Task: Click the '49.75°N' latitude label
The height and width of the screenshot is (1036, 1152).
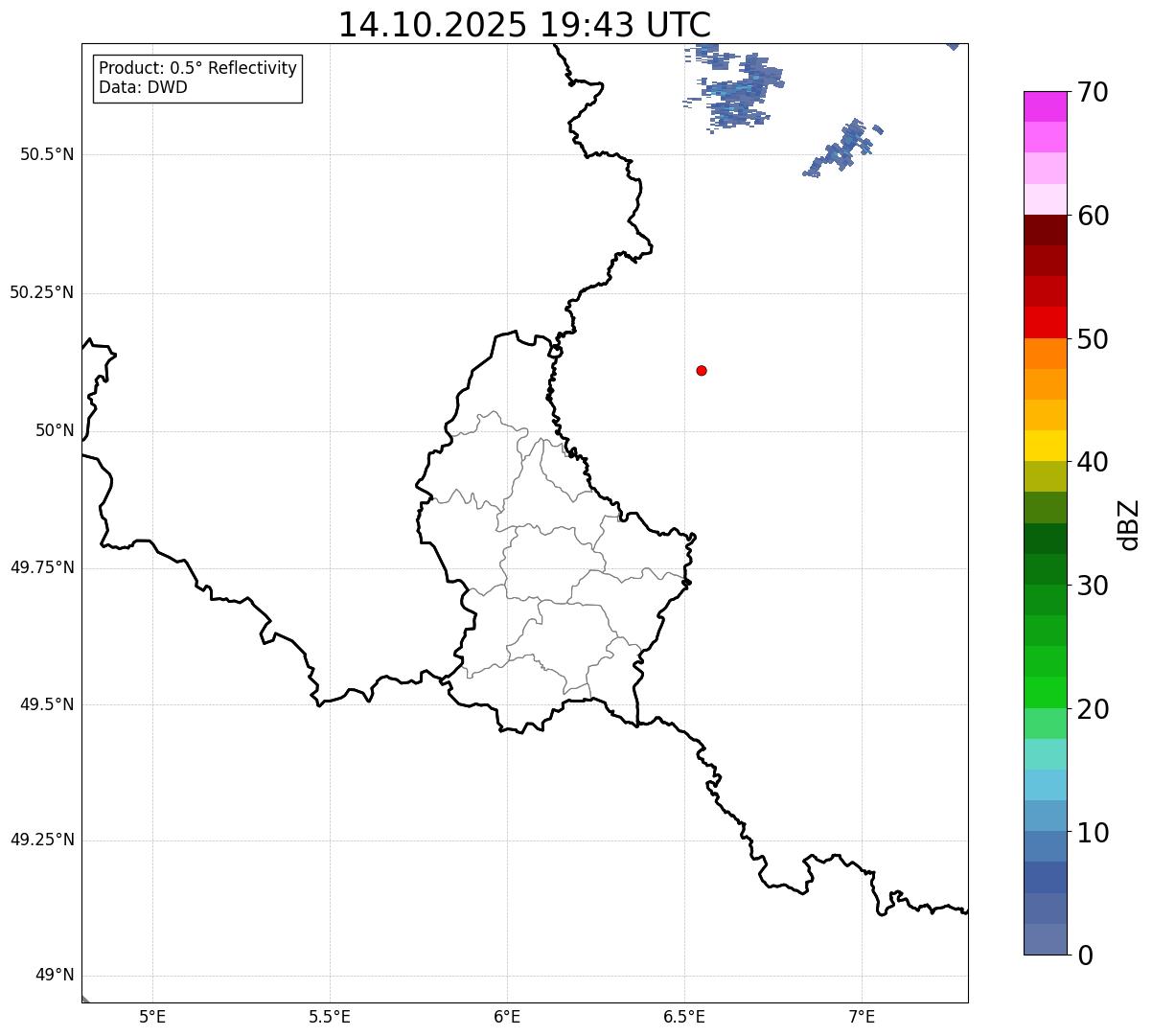Action: click(41, 567)
